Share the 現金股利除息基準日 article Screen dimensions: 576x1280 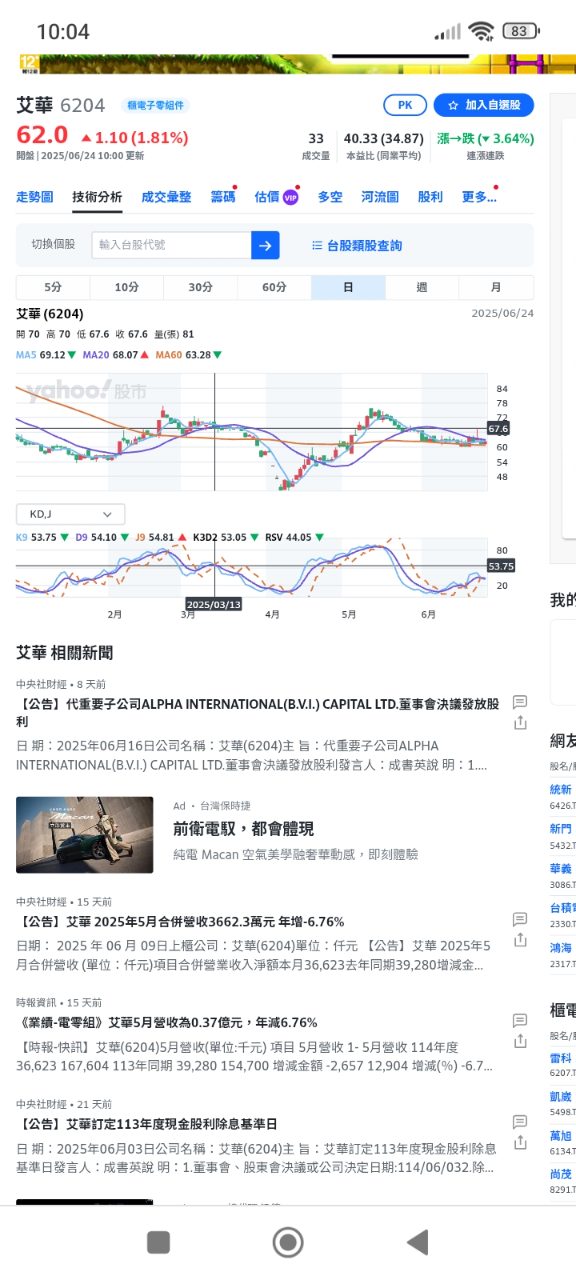pos(520,1142)
